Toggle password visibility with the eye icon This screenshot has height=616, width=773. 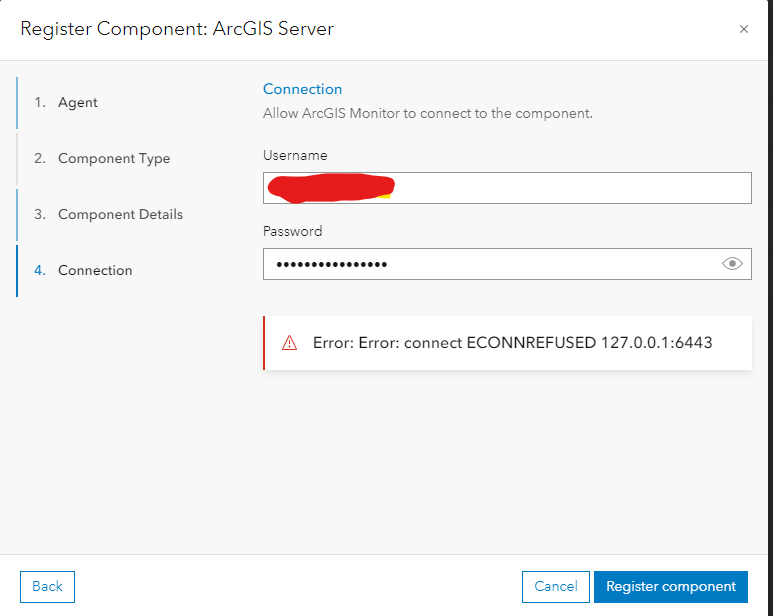click(x=732, y=264)
